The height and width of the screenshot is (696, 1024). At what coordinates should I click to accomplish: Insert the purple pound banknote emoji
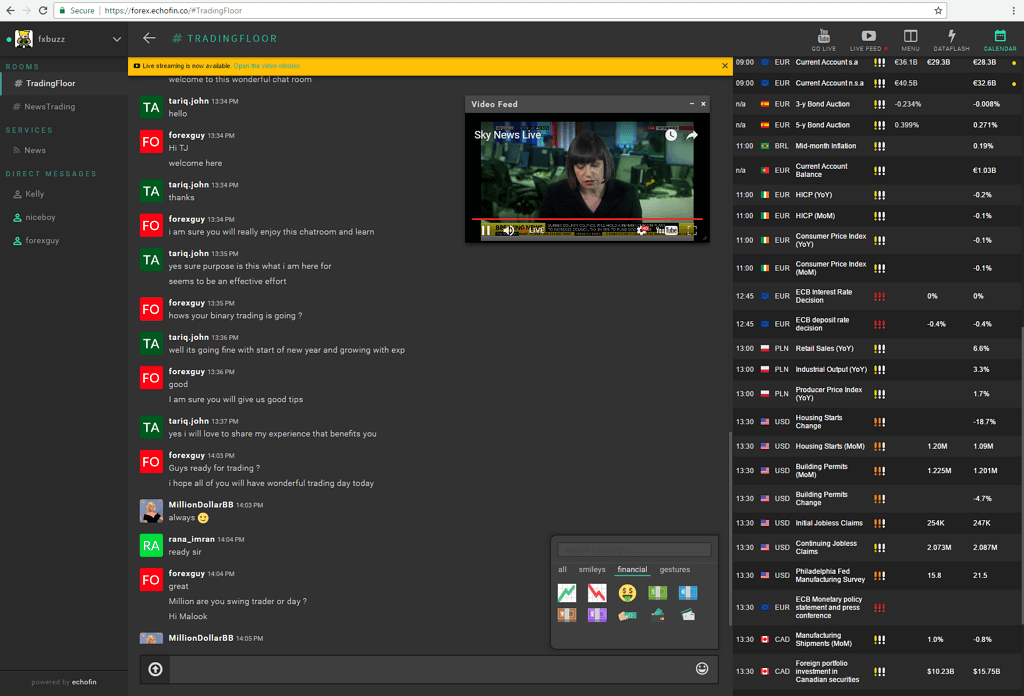click(597, 615)
